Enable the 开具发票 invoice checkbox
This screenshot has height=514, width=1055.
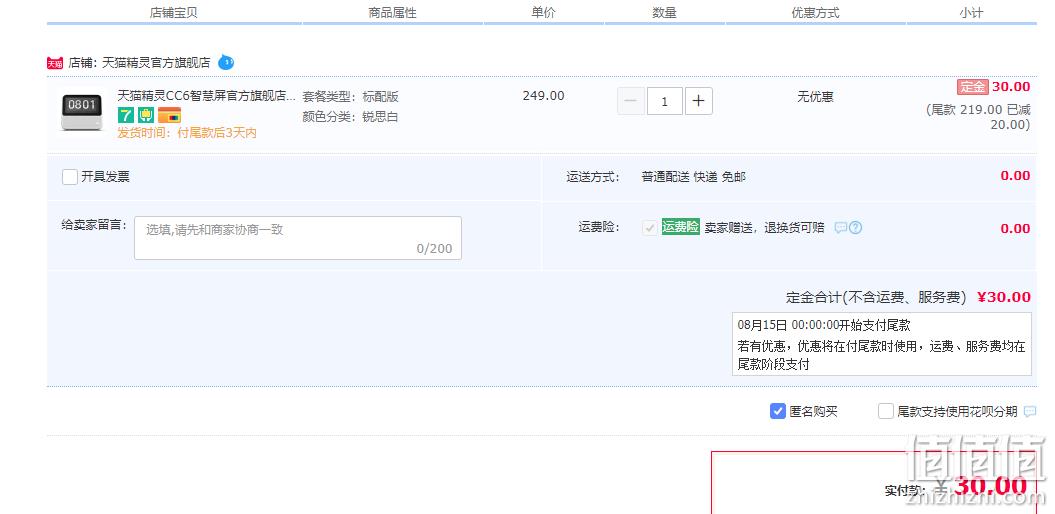(70, 177)
